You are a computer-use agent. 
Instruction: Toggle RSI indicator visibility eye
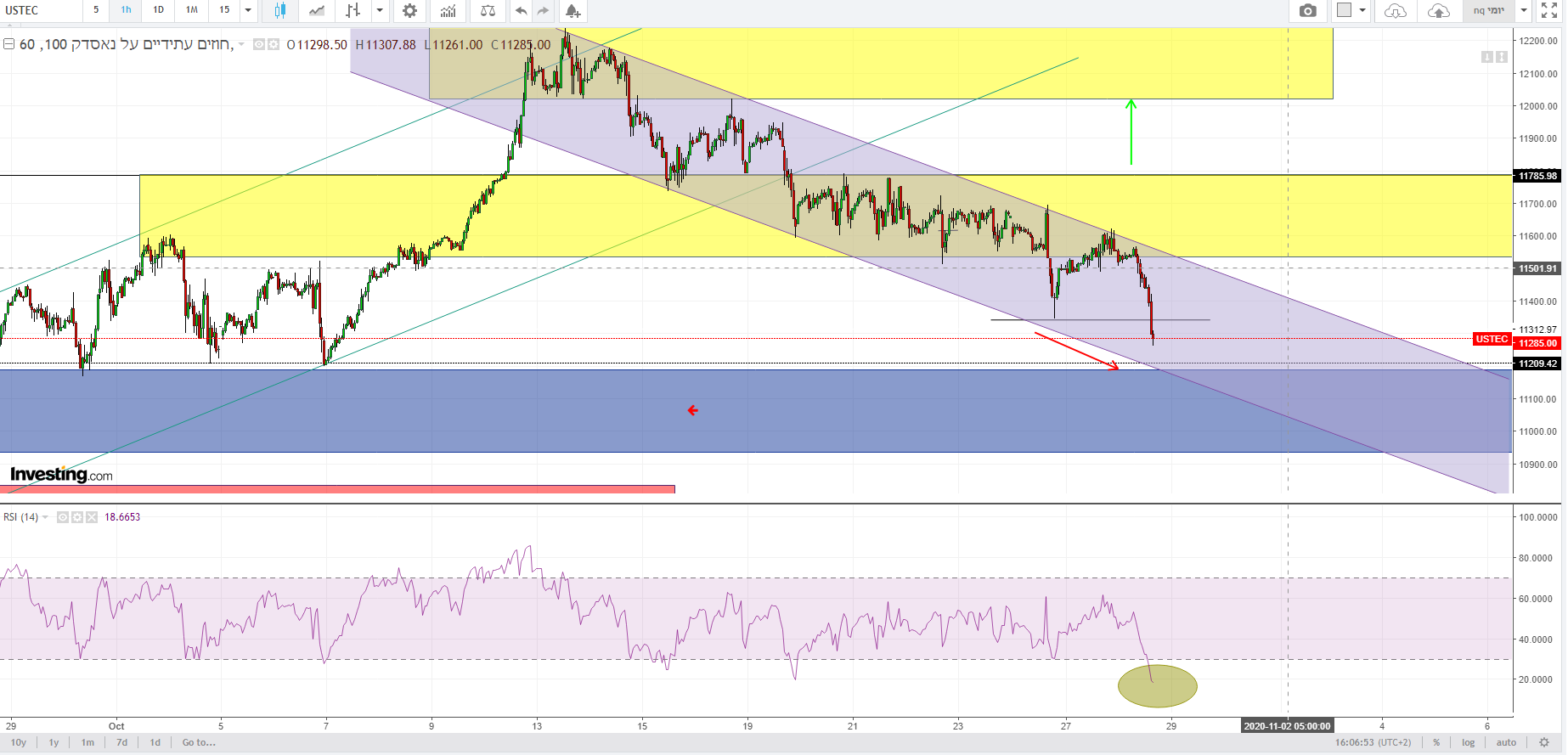(x=63, y=517)
